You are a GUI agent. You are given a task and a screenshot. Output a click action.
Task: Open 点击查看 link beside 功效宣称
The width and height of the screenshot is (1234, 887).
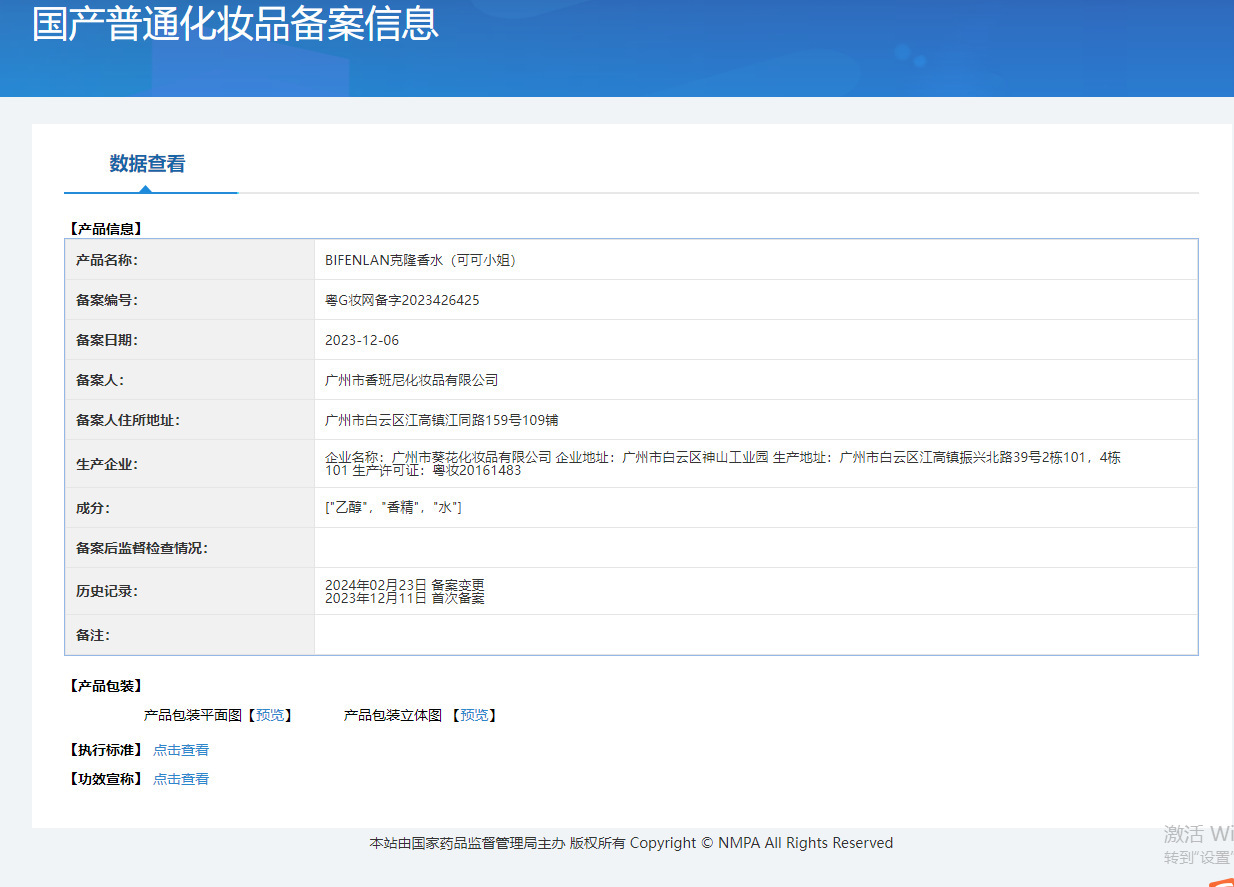pos(181,779)
